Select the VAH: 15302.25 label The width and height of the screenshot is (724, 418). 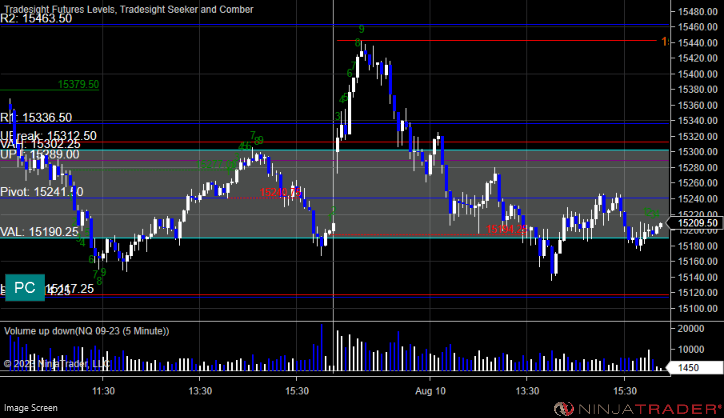point(40,145)
